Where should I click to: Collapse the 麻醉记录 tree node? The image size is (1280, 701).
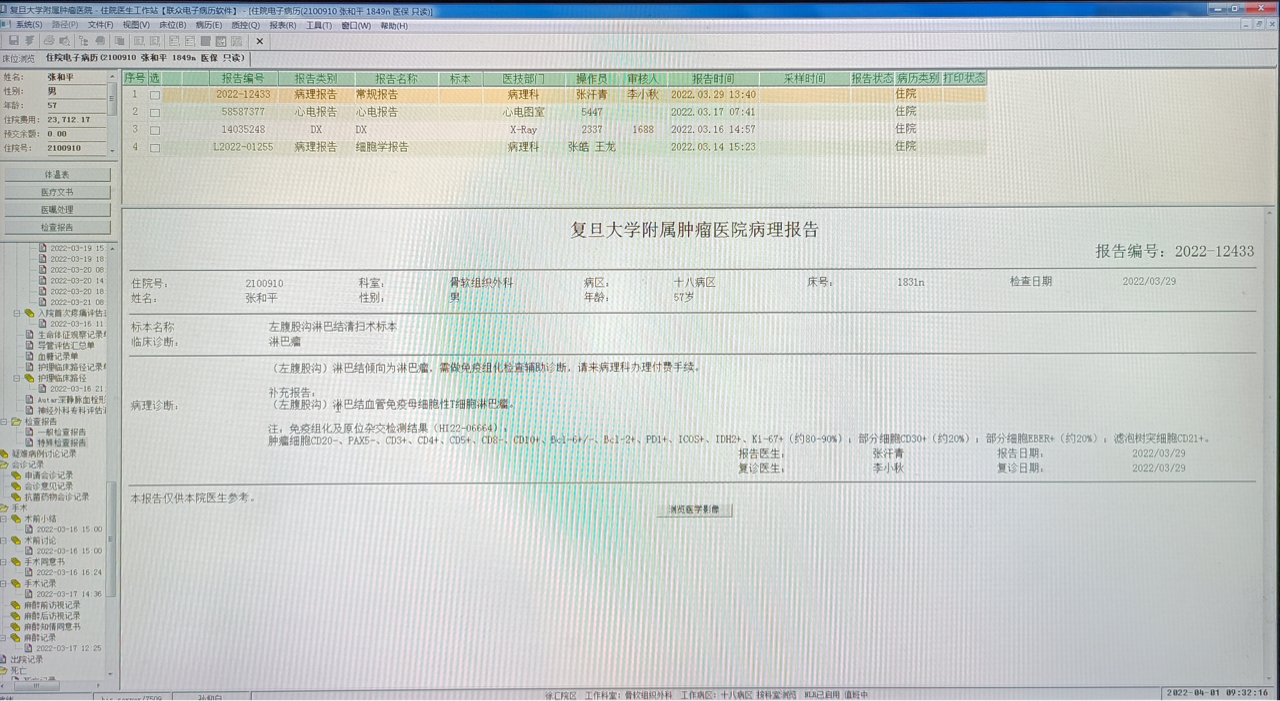tap(4, 637)
